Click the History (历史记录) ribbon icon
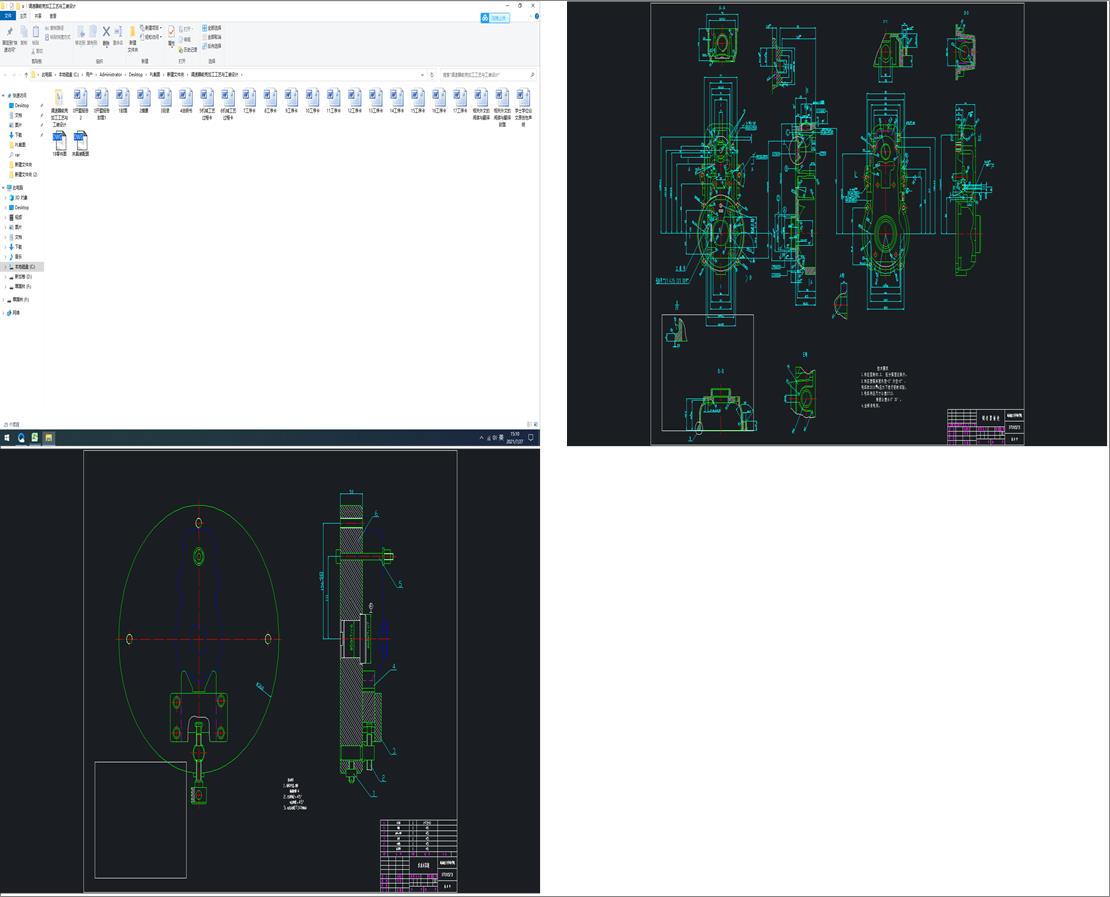The height and width of the screenshot is (897, 1110). [x=188, y=50]
